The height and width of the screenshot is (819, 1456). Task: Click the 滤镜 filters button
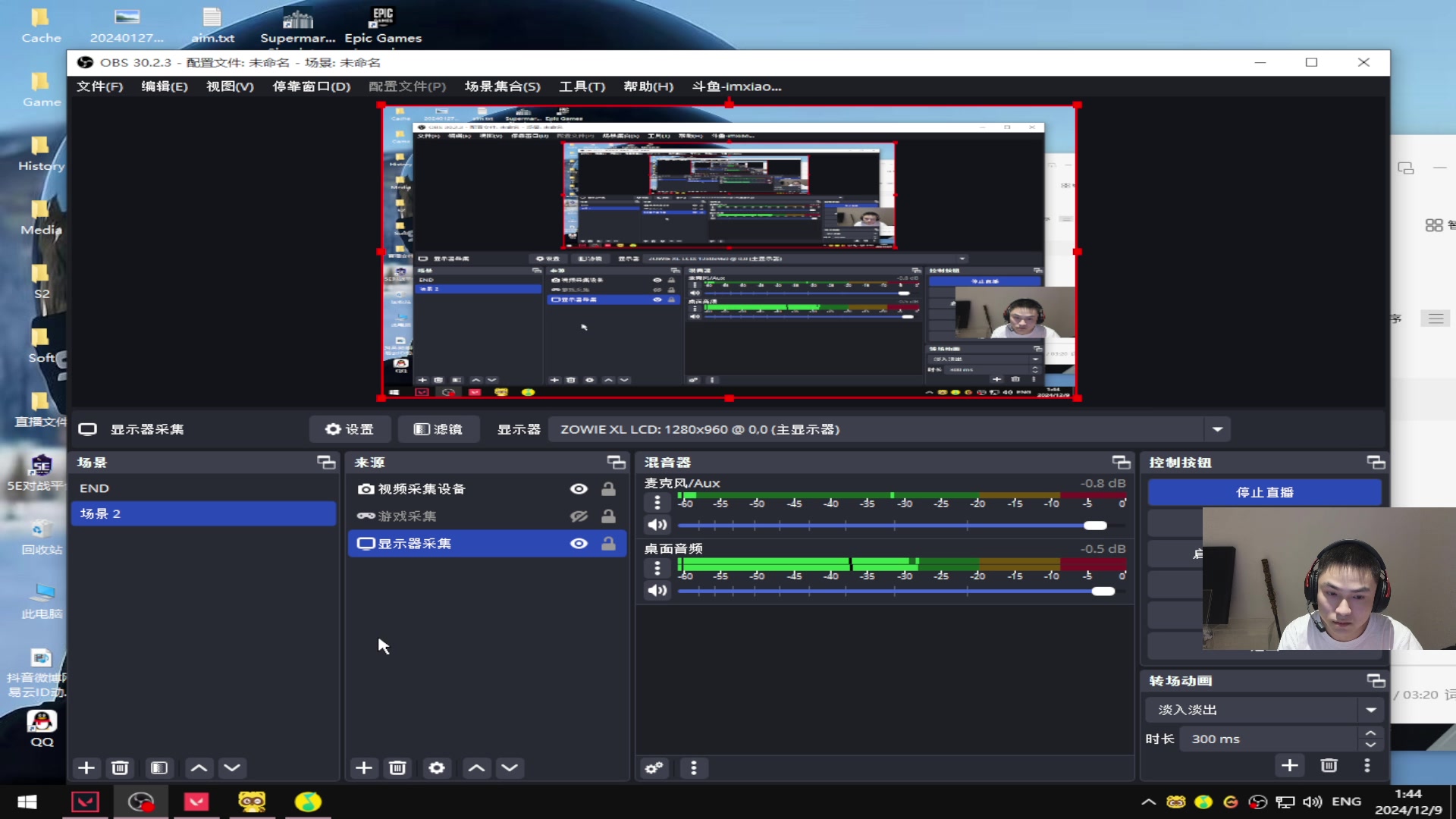438,429
